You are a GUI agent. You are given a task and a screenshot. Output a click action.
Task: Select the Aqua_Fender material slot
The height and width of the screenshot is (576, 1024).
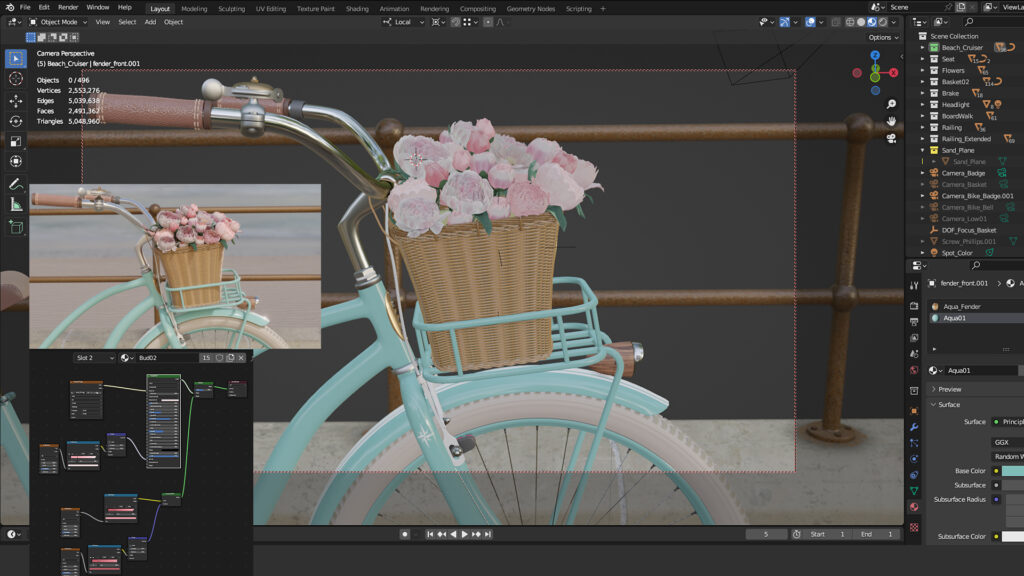tap(962, 306)
